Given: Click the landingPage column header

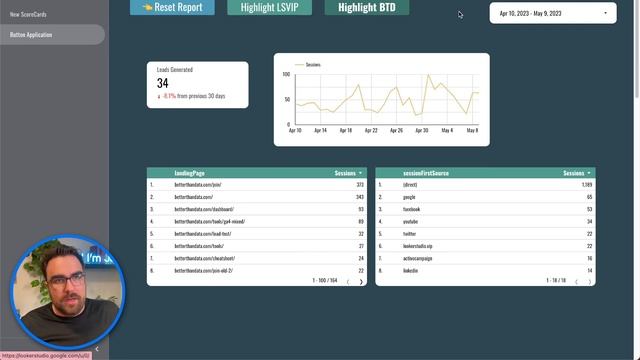Looking at the screenshot, I should pos(189,173).
